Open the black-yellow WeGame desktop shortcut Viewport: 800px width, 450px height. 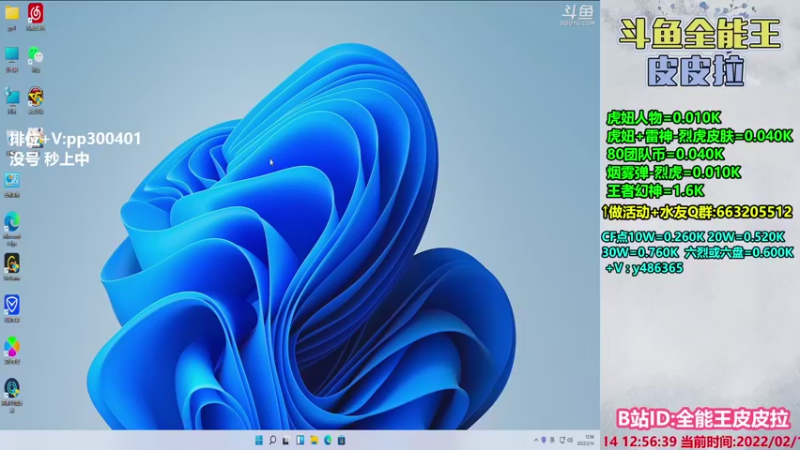click(12, 267)
